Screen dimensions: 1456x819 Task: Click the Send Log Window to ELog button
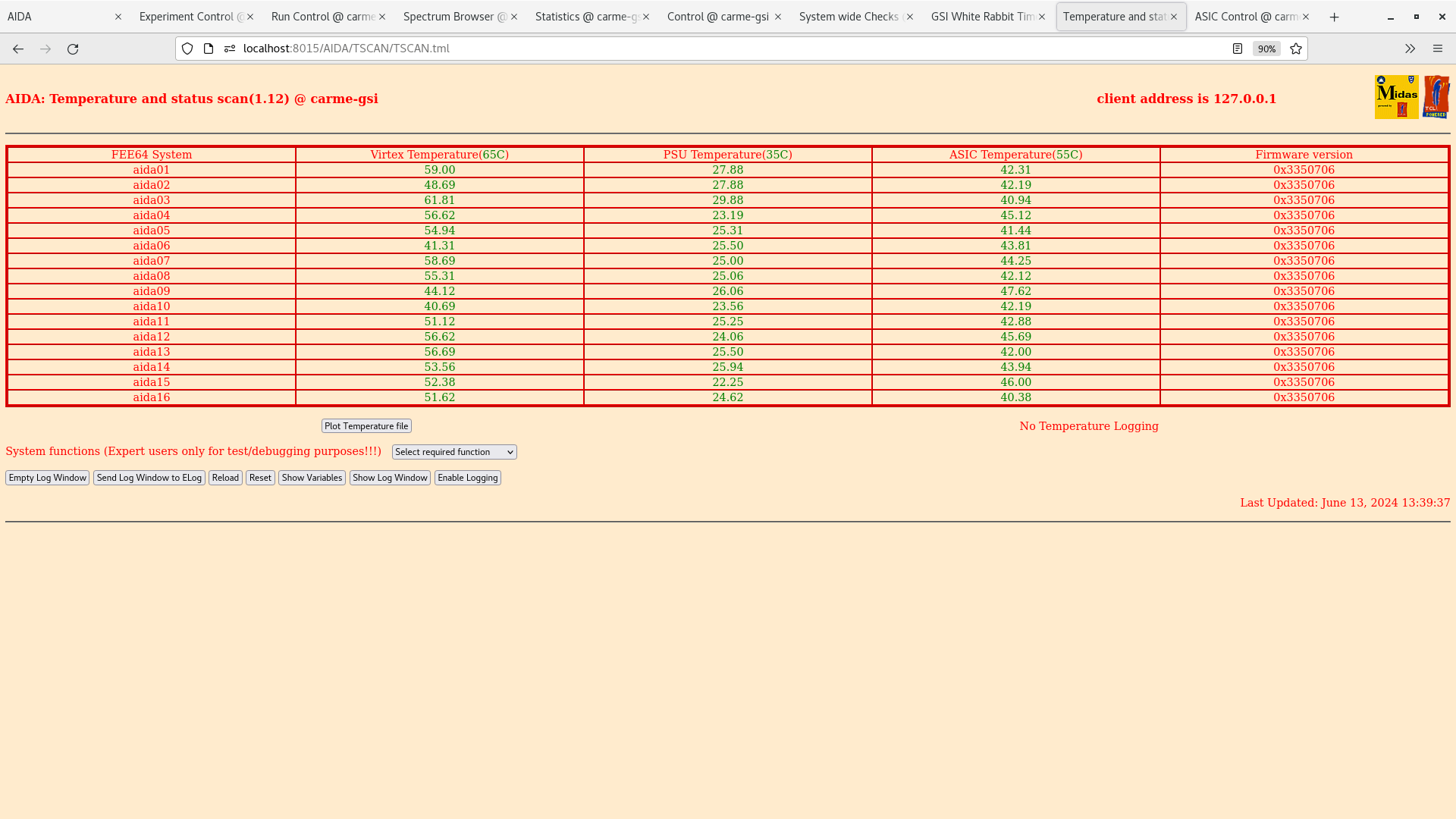(149, 477)
